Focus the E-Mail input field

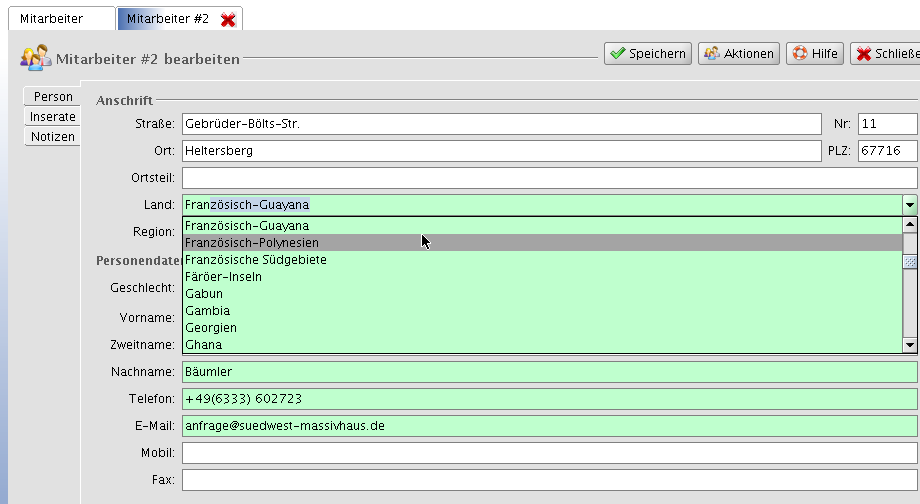click(548, 426)
